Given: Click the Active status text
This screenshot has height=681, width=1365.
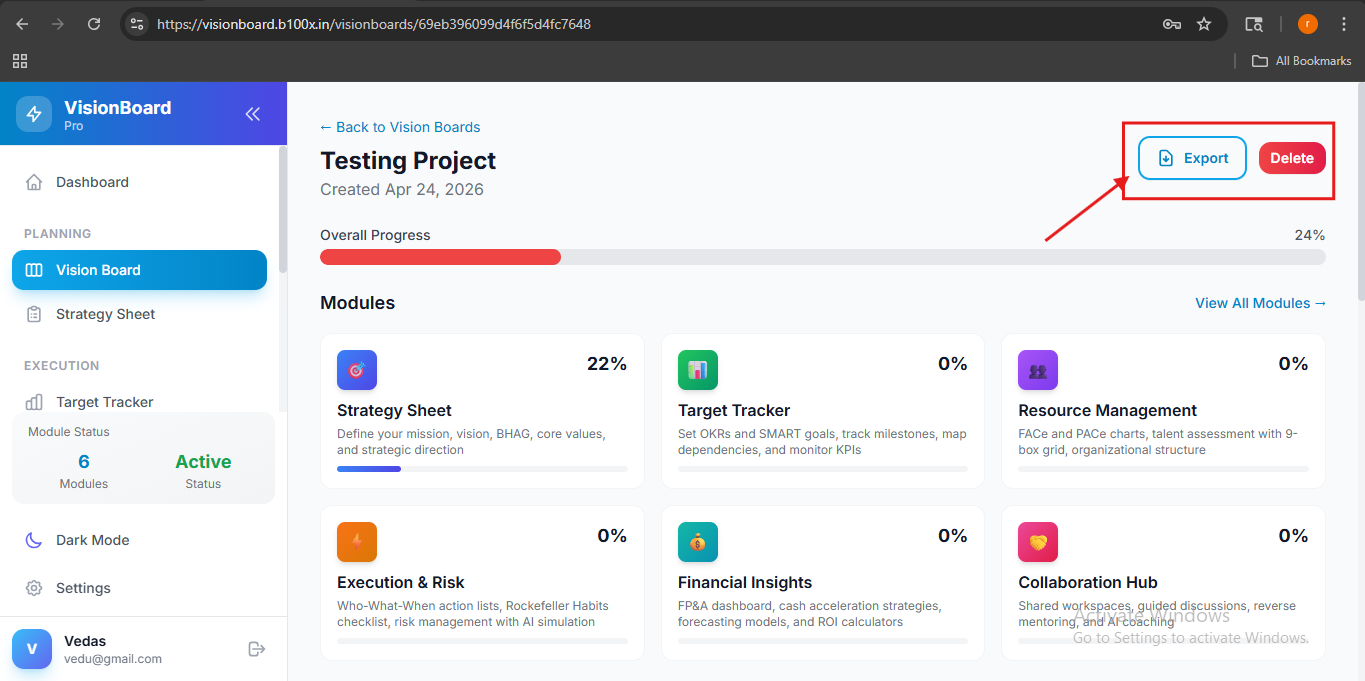Looking at the screenshot, I should (x=203, y=462).
